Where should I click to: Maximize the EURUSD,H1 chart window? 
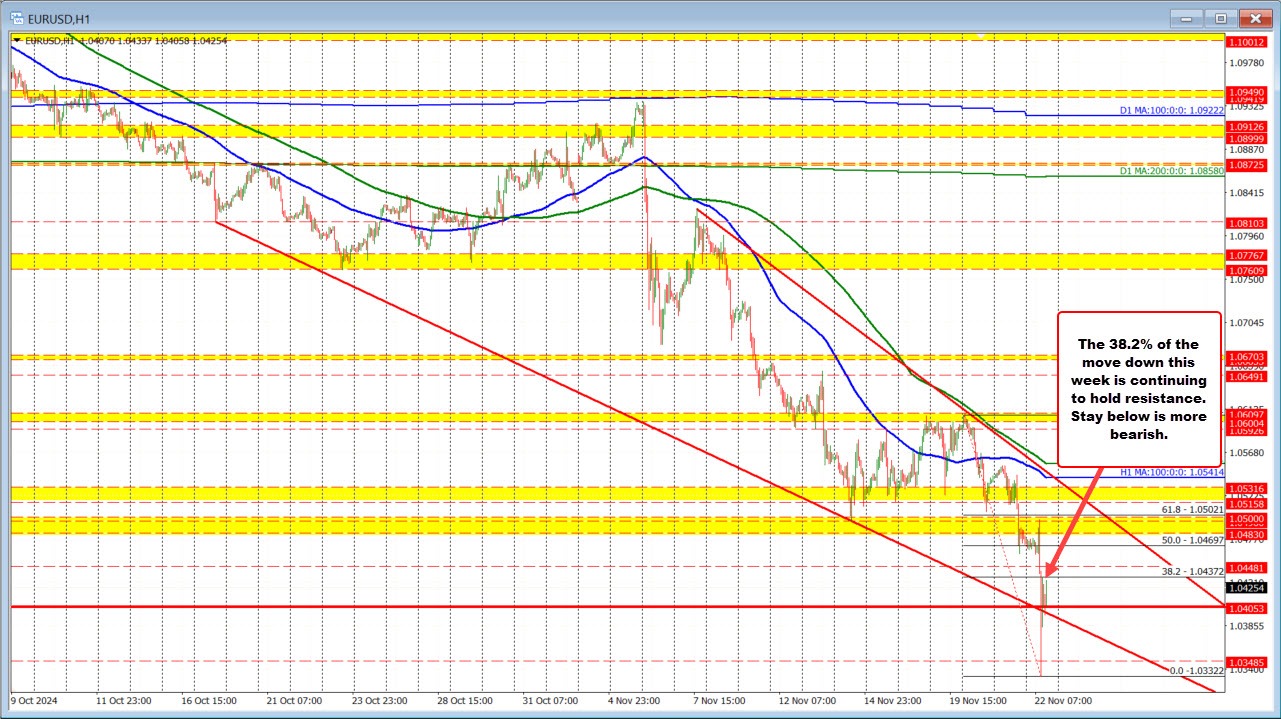tap(1220, 17)
